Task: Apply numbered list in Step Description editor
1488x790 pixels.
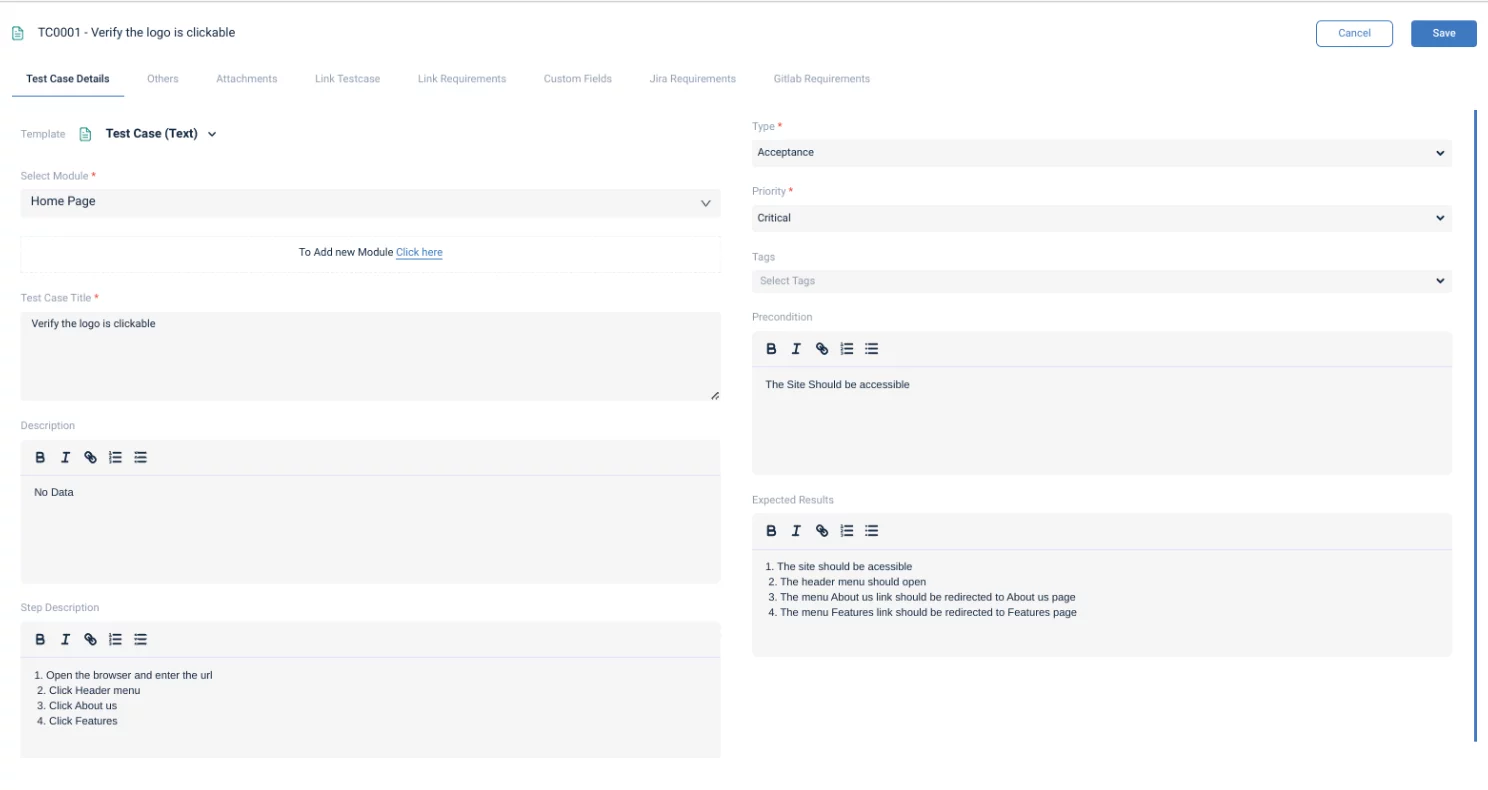Action: pyautogui.click(x=116, y=639)
